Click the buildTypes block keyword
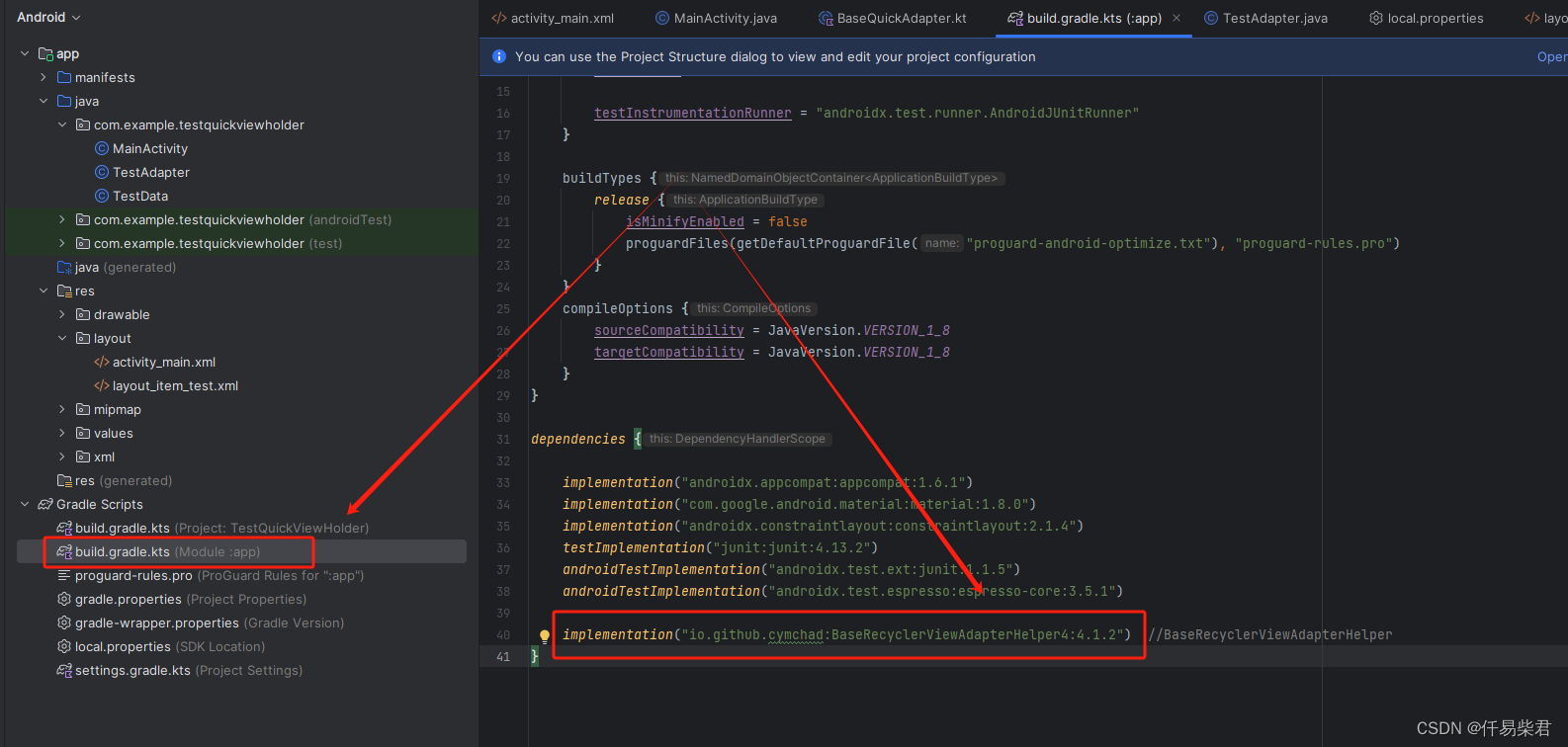The width and height of the screenshot is (1568, 747). tap(602, 178)
